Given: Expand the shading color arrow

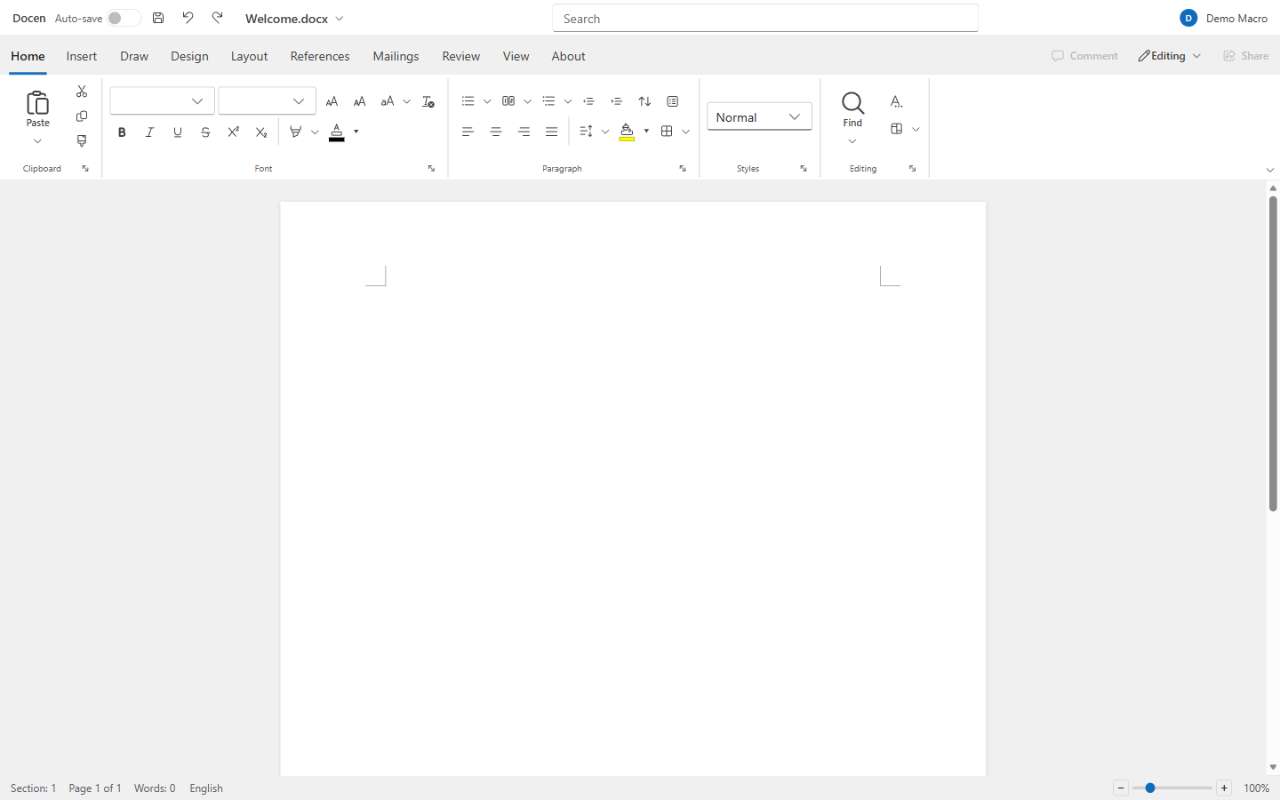Looking at the screenshot, I should 646,131.
